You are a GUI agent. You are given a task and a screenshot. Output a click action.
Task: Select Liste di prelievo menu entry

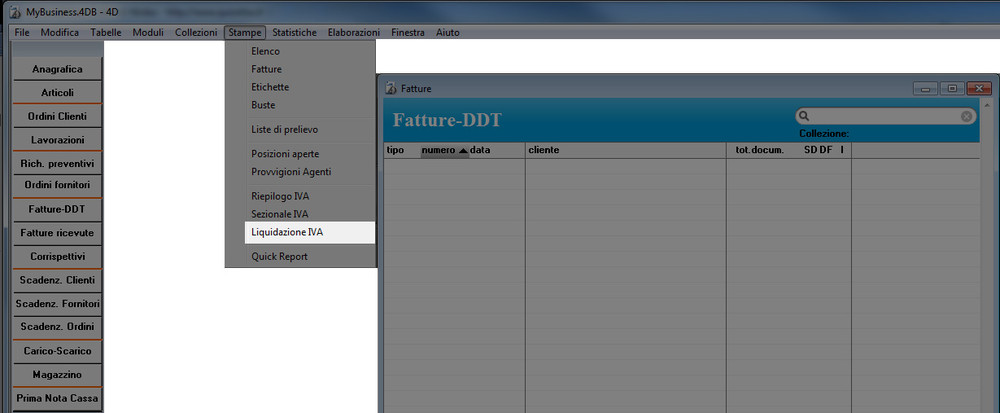285,129
